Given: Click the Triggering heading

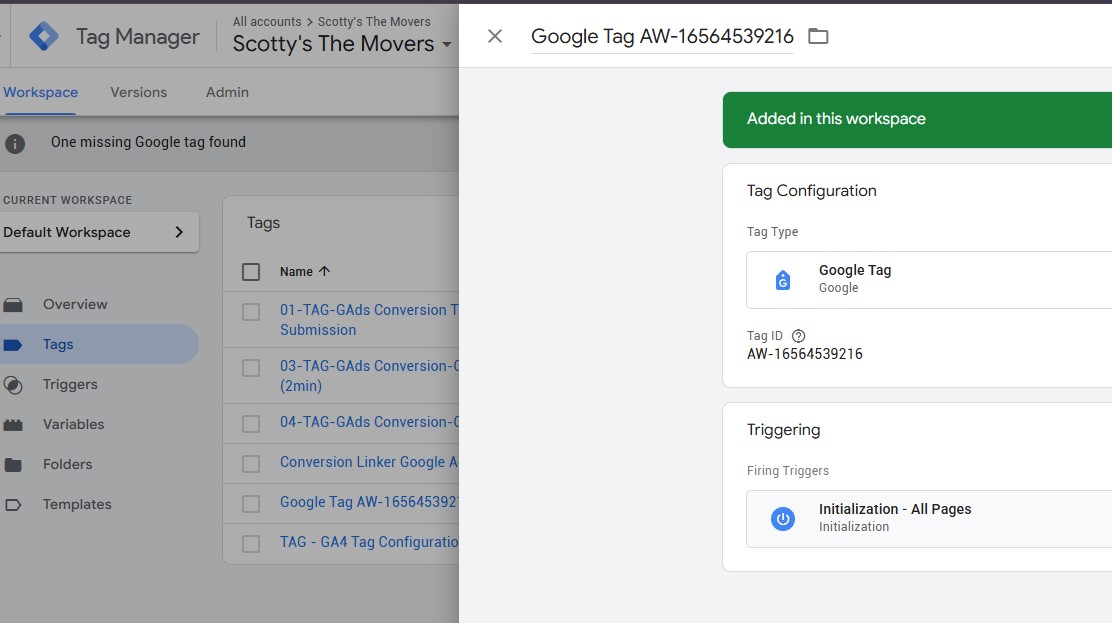Looking at the screenshot, I should [784, 430].
